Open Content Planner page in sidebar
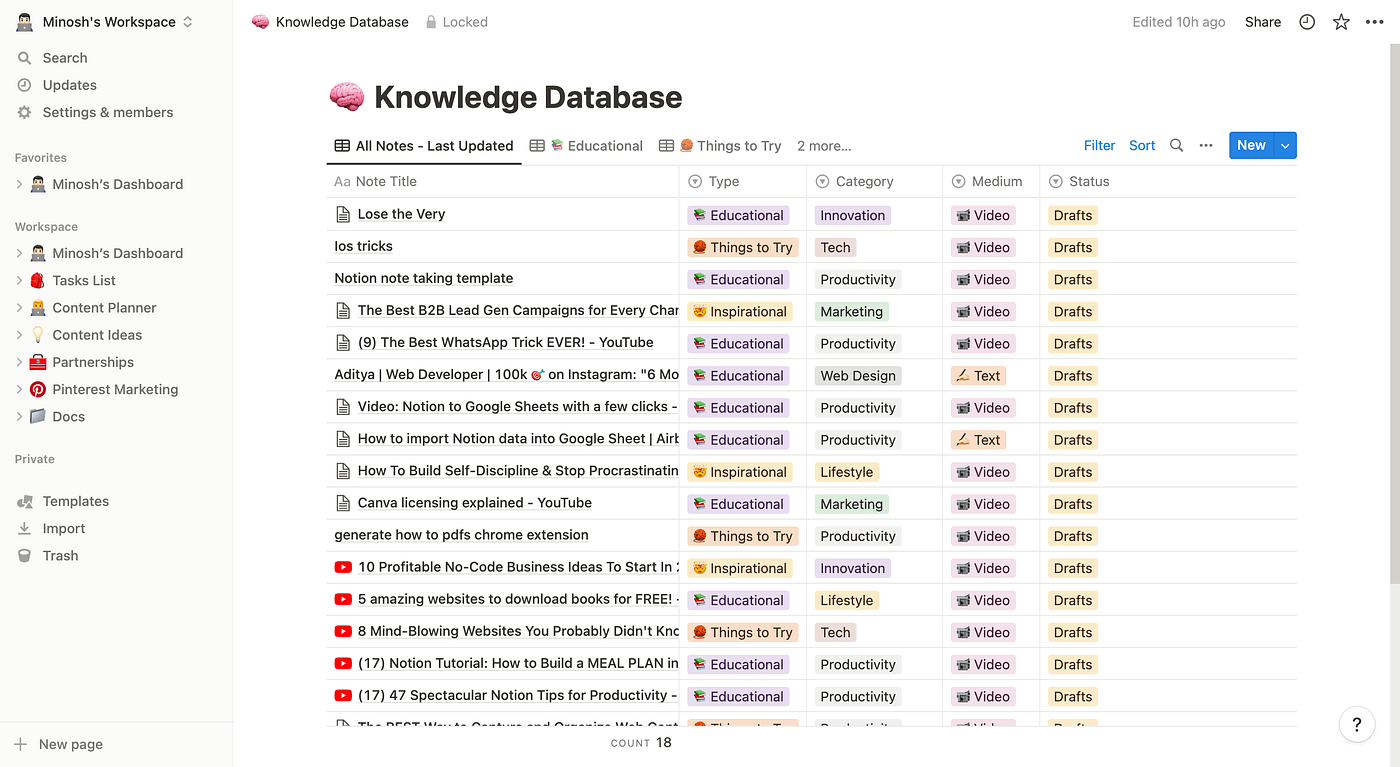Image resolution: width=1400 pixels, height=767 pixels. [x=104, y=308]
